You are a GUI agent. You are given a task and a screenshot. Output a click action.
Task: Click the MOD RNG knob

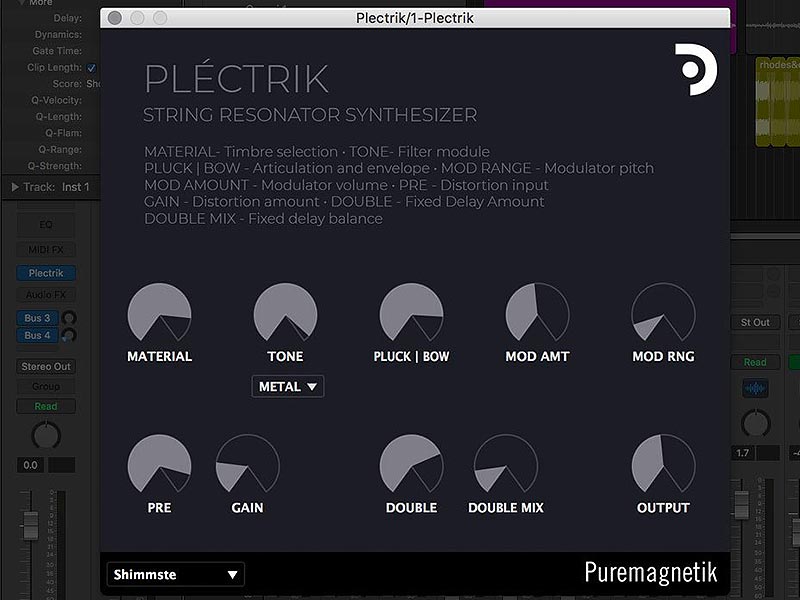pyautogui.click(x=663, y=313)
